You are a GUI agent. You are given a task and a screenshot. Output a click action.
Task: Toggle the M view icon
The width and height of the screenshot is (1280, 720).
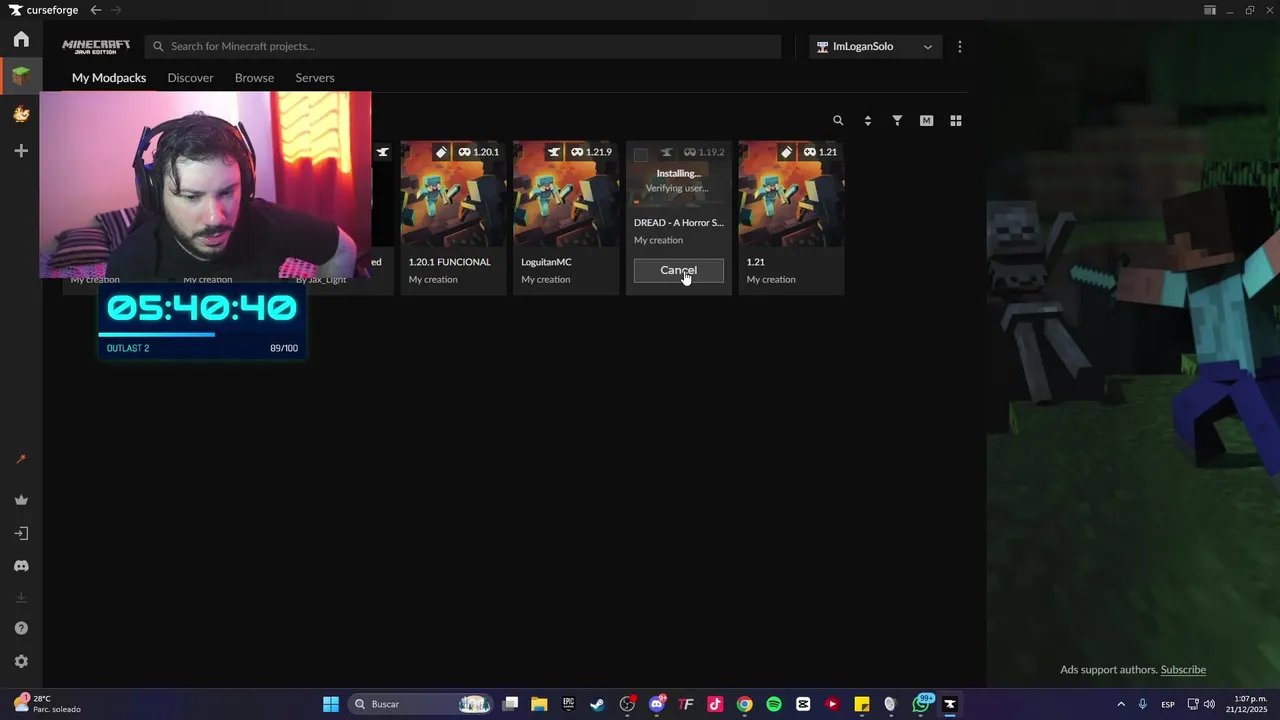tap(926, 120)
